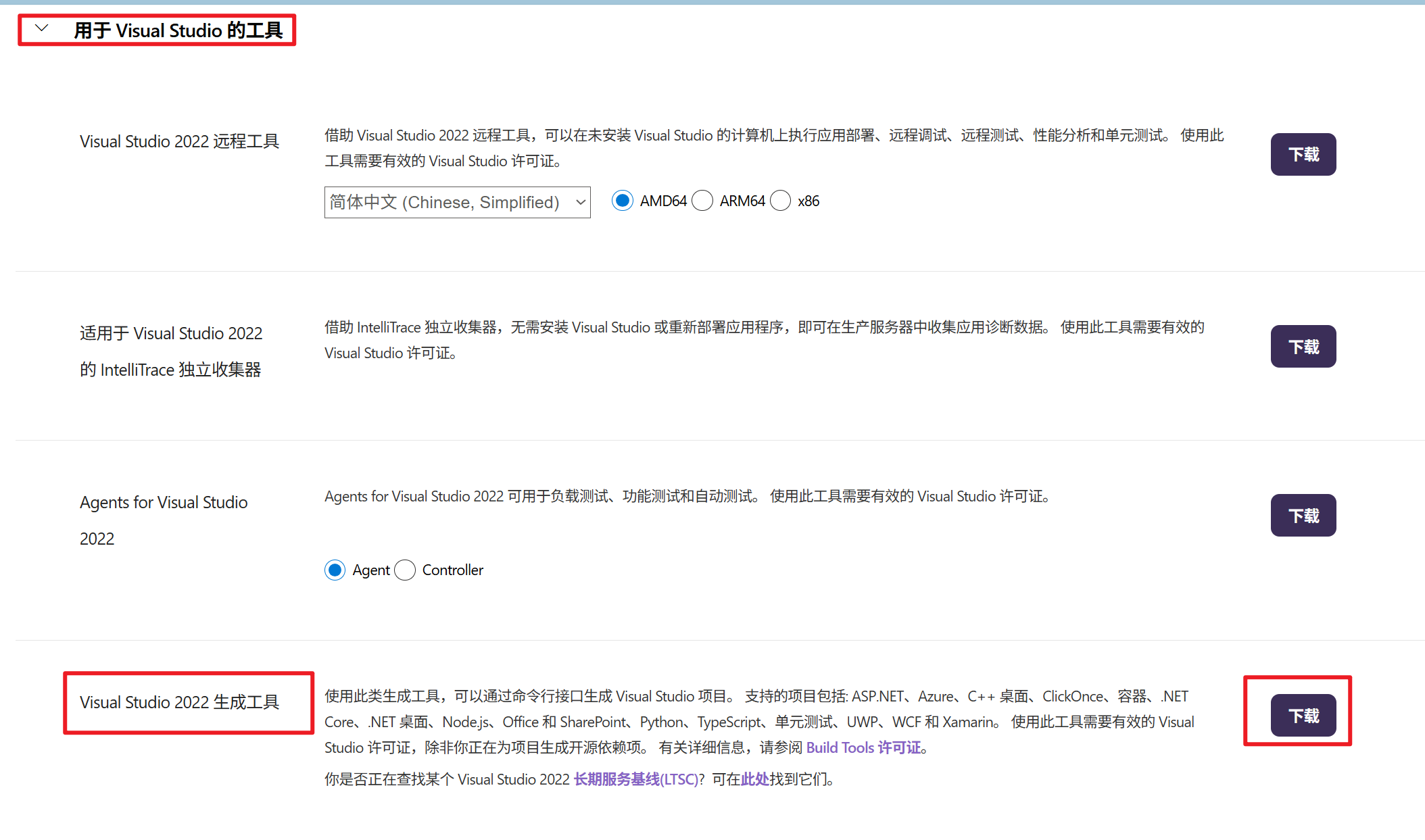
Task: Select the AMD64 architecture radio button
Action: [x=623, y=201]
